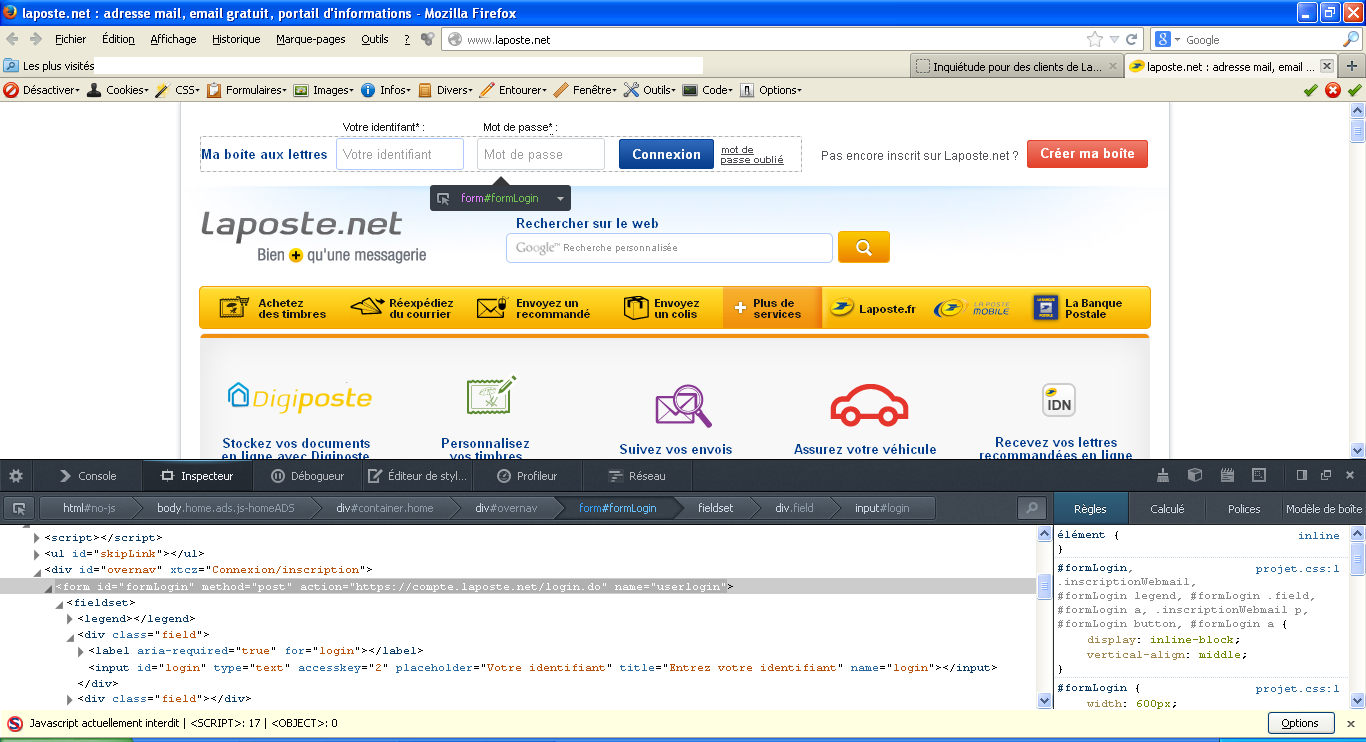Open the new tab plus button
Screen dimensions: 1366x742
[1352, 66]
